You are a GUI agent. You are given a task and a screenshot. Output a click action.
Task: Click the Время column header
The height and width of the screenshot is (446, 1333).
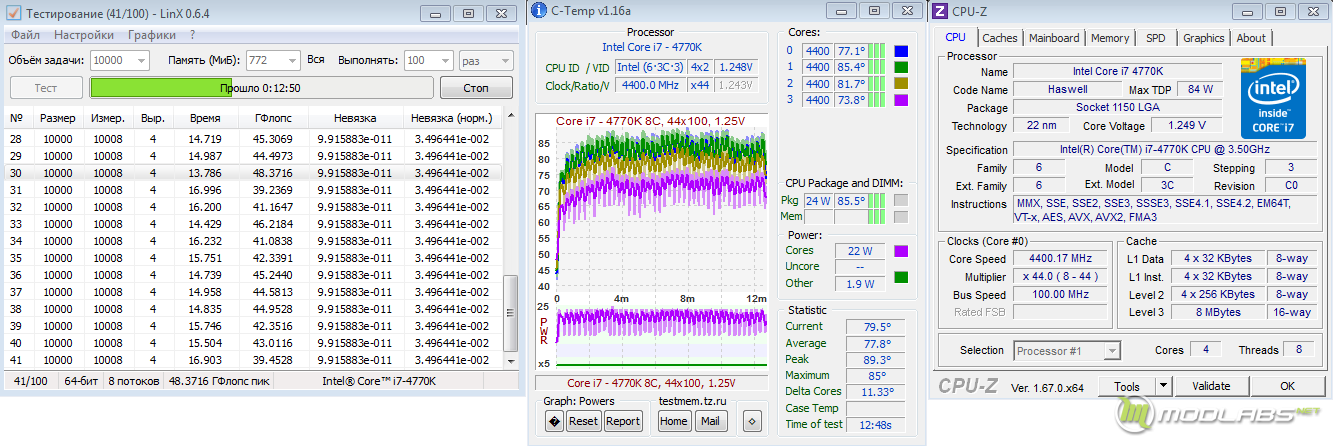pos(205,118)
